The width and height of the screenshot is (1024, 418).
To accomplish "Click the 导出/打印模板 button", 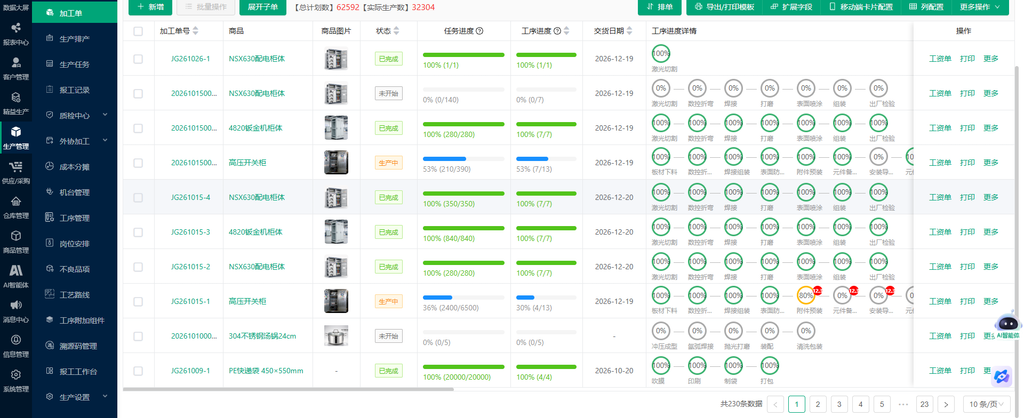I will click(724, 7).
